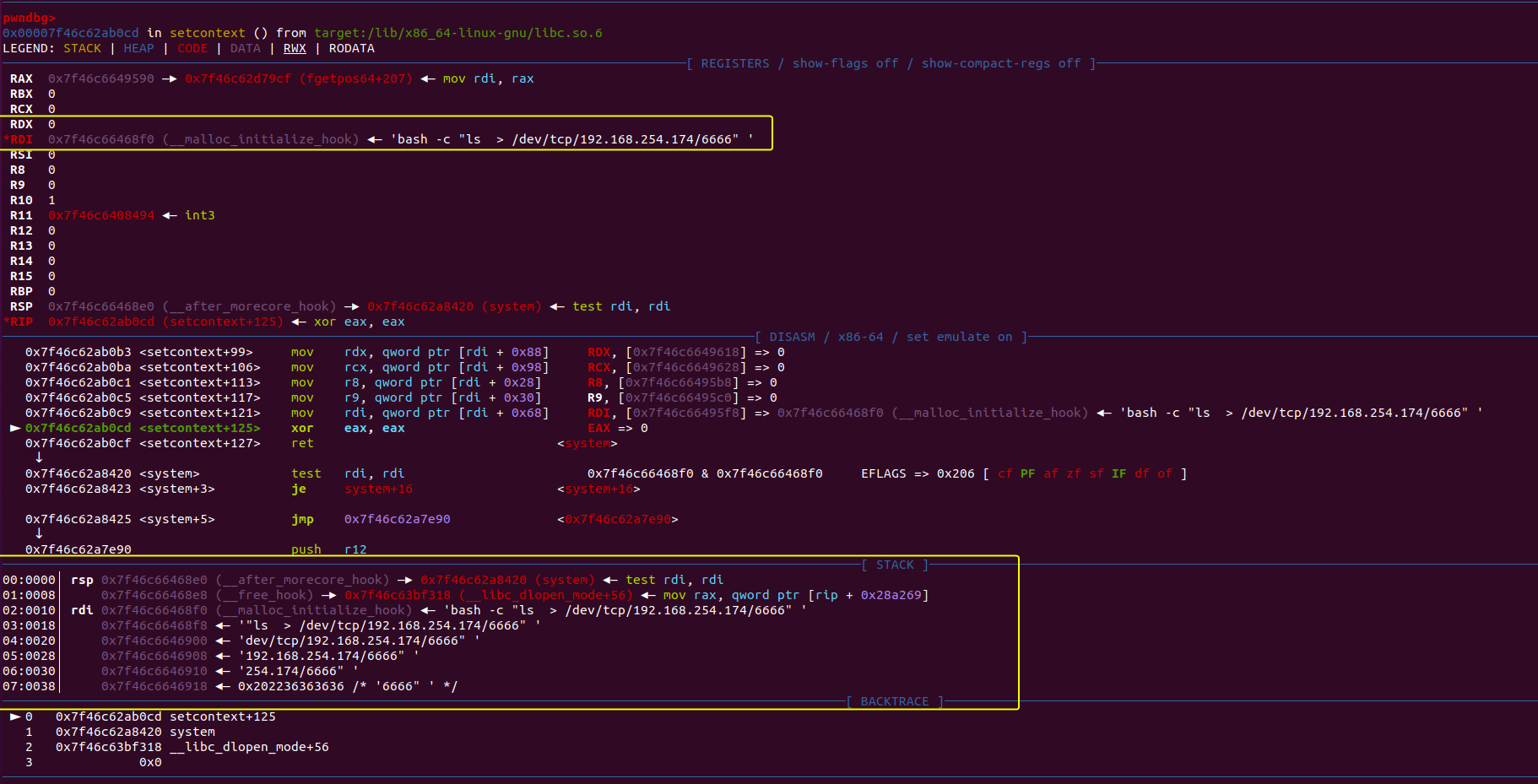Click the RSI register name
This screenshot has width=1538, height=784.
[21, 154]
